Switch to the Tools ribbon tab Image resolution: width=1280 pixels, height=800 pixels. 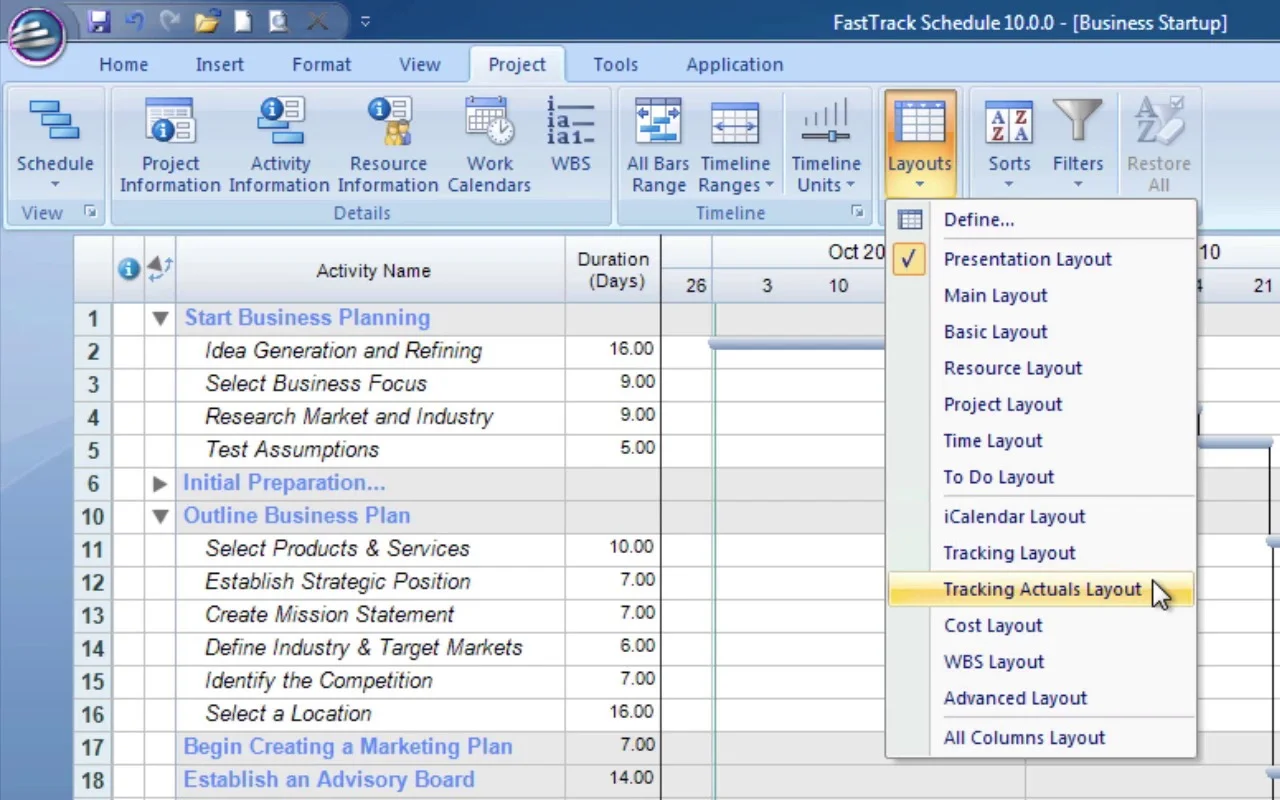[x=615, y=65]
